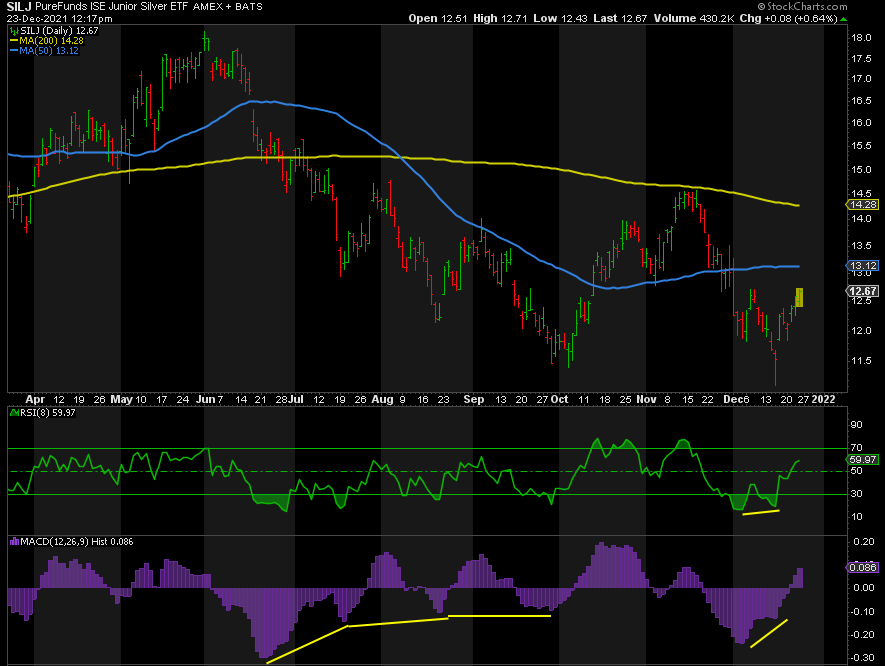This screenshot has height=666, width=885.
Task: Click the 17.5 price axis label
Action: click(x=861, y=59)
